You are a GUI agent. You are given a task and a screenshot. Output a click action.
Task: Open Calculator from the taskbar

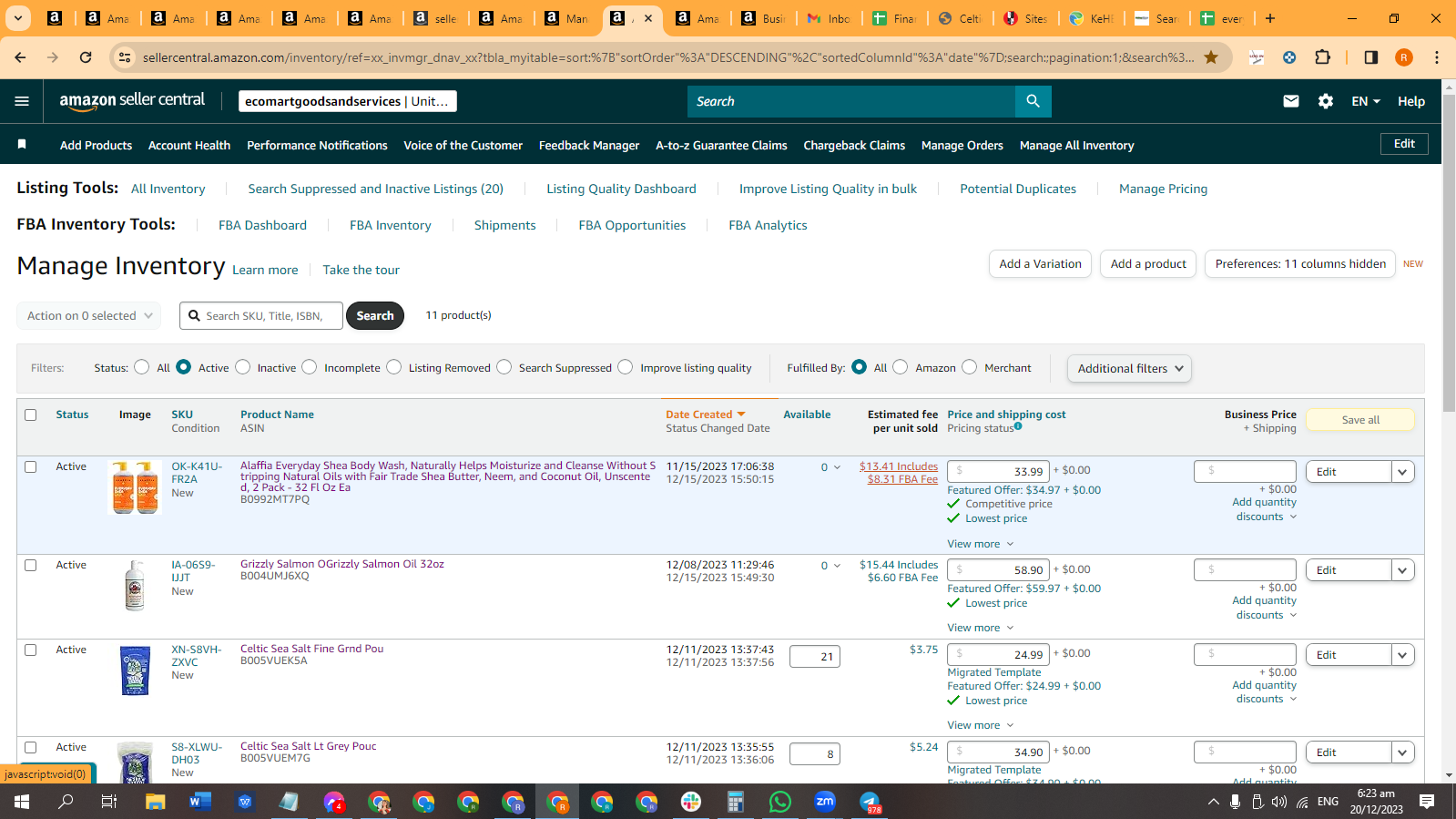pyautogui.click(x=736, y=802)
